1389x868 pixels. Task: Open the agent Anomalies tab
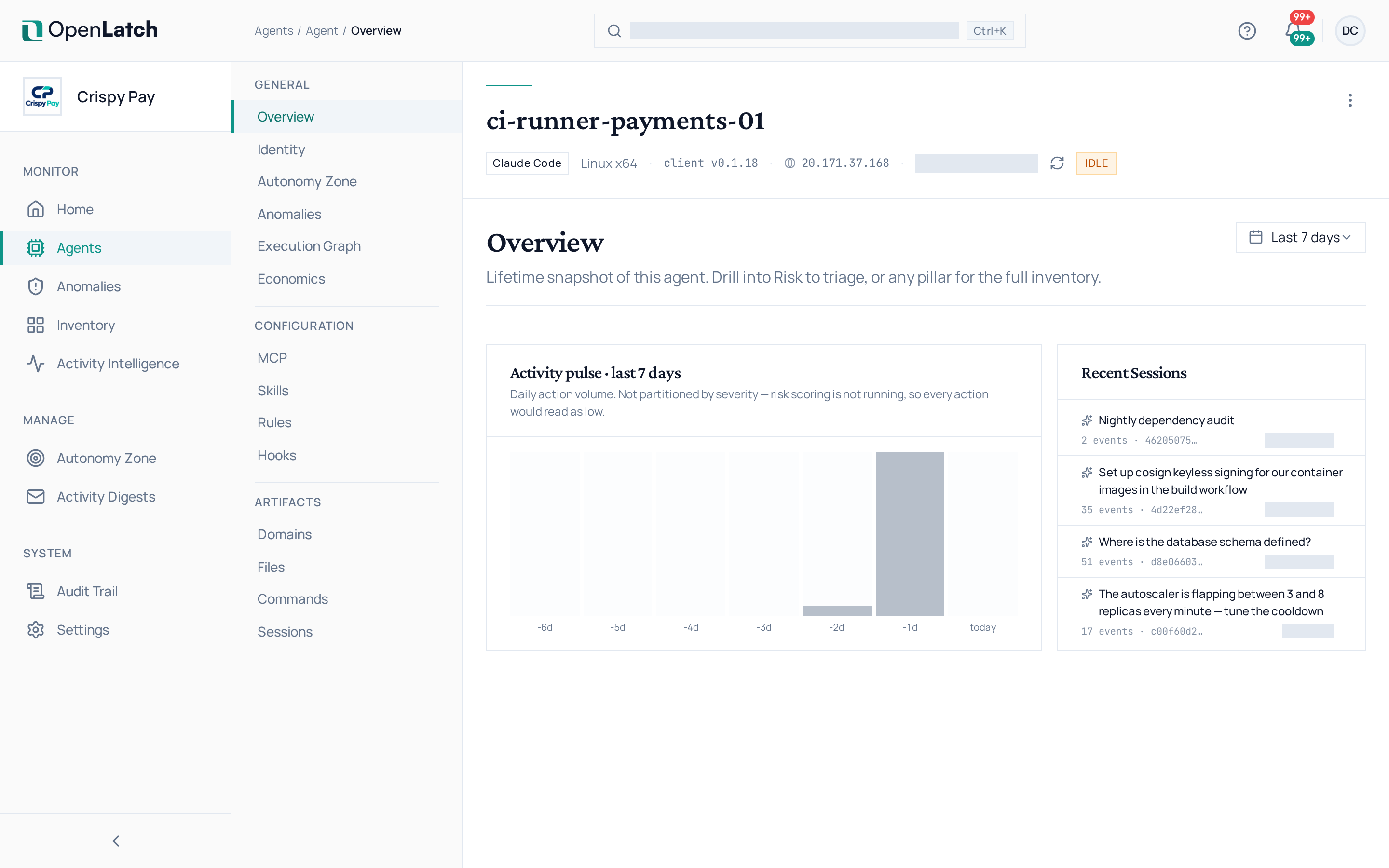coord(347,214)
